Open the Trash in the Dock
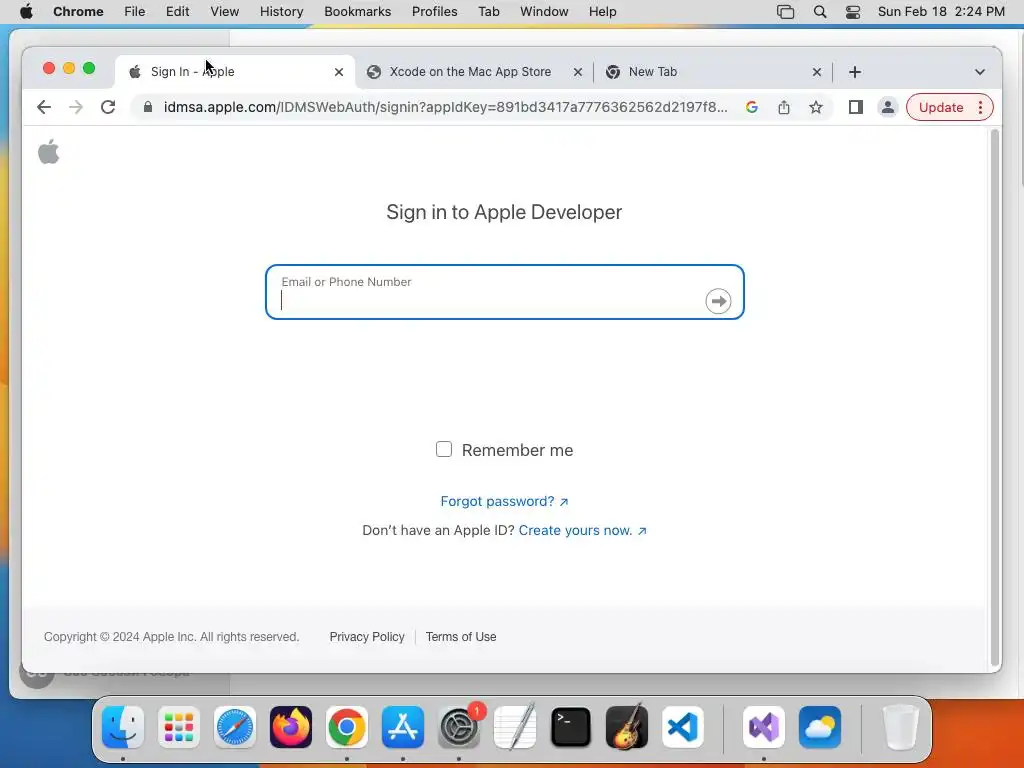The width and height of the screenshot is (1024, 768). pyautogui.click(x=901, y=727)
